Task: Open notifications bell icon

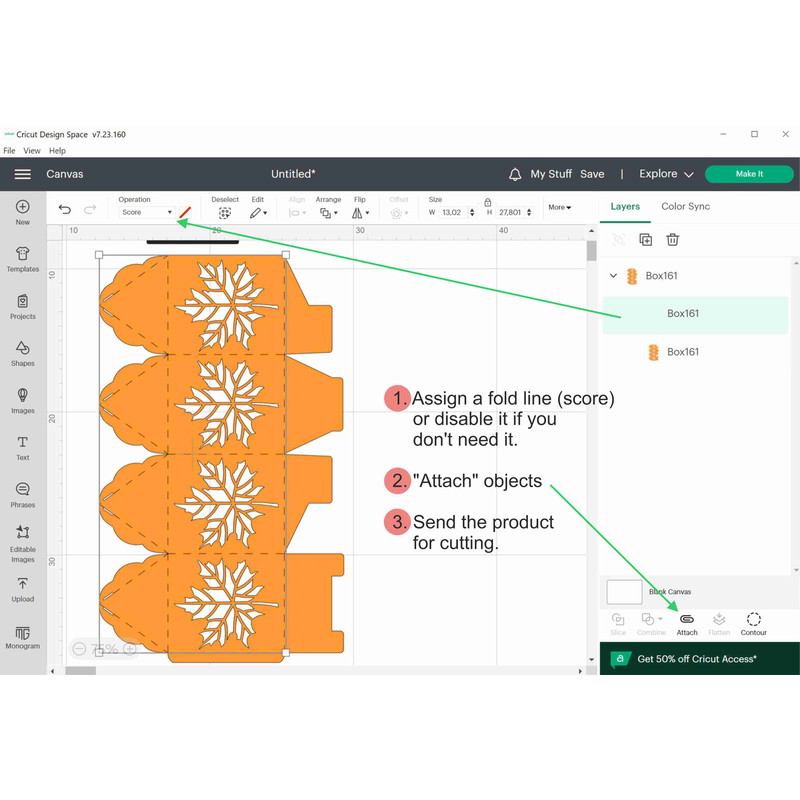Action: point(516,174)
